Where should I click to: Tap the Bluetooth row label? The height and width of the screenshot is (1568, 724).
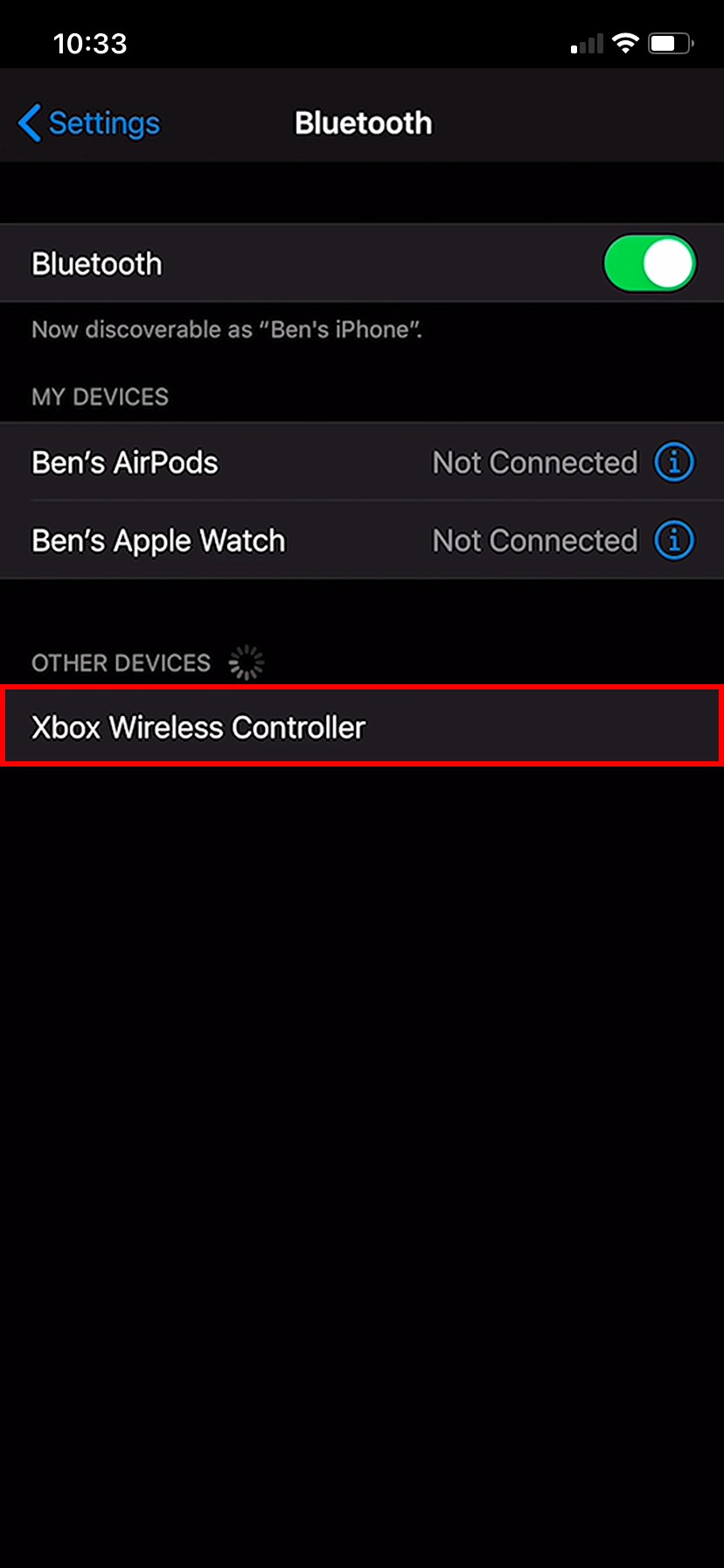pyautogui.click(x=96, y=263)
